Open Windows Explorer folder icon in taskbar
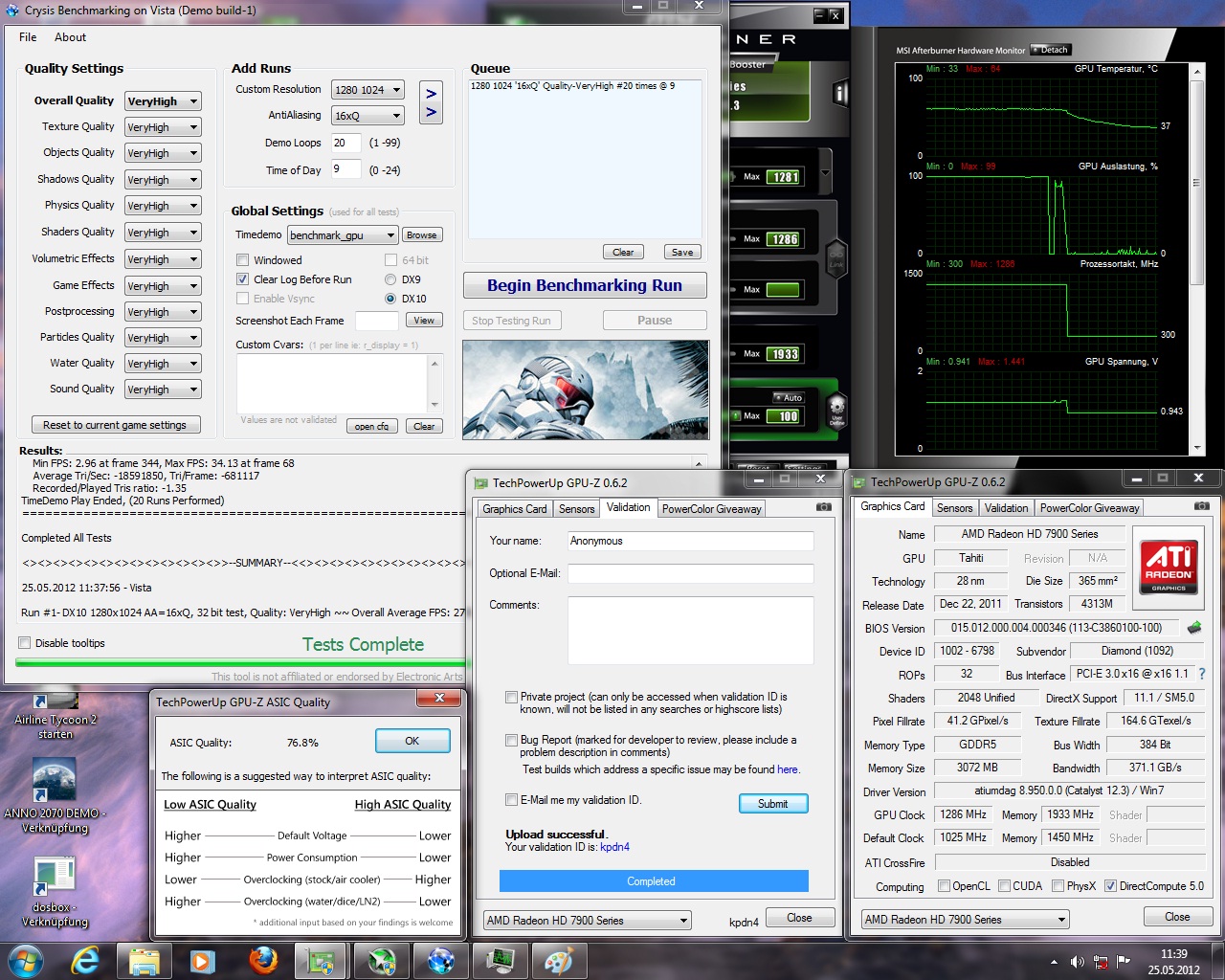The width and height of the screenshot is (1225, 980). coord(144,960)
